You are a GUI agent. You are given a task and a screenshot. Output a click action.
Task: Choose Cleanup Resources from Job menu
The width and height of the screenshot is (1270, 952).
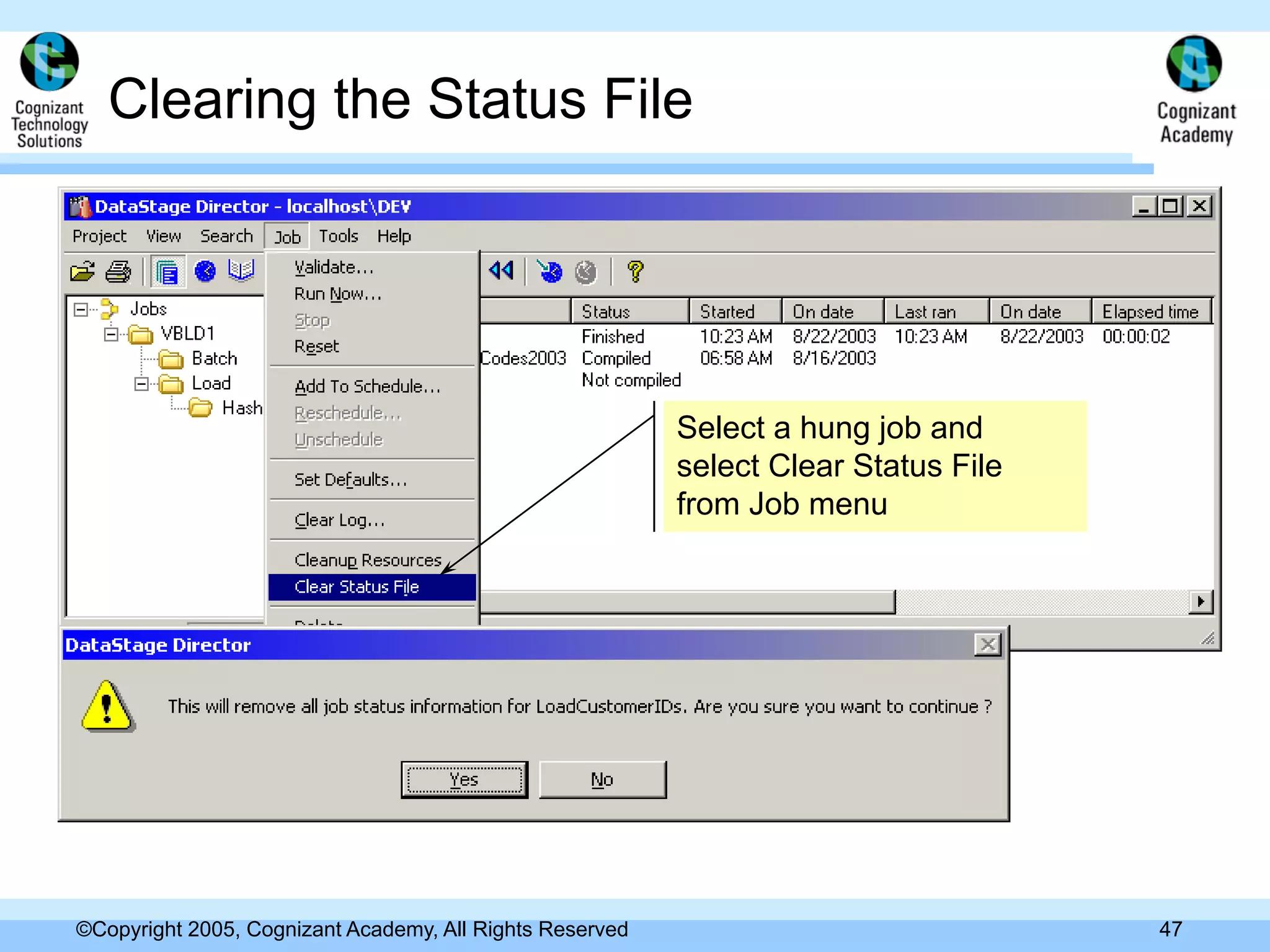368,560
